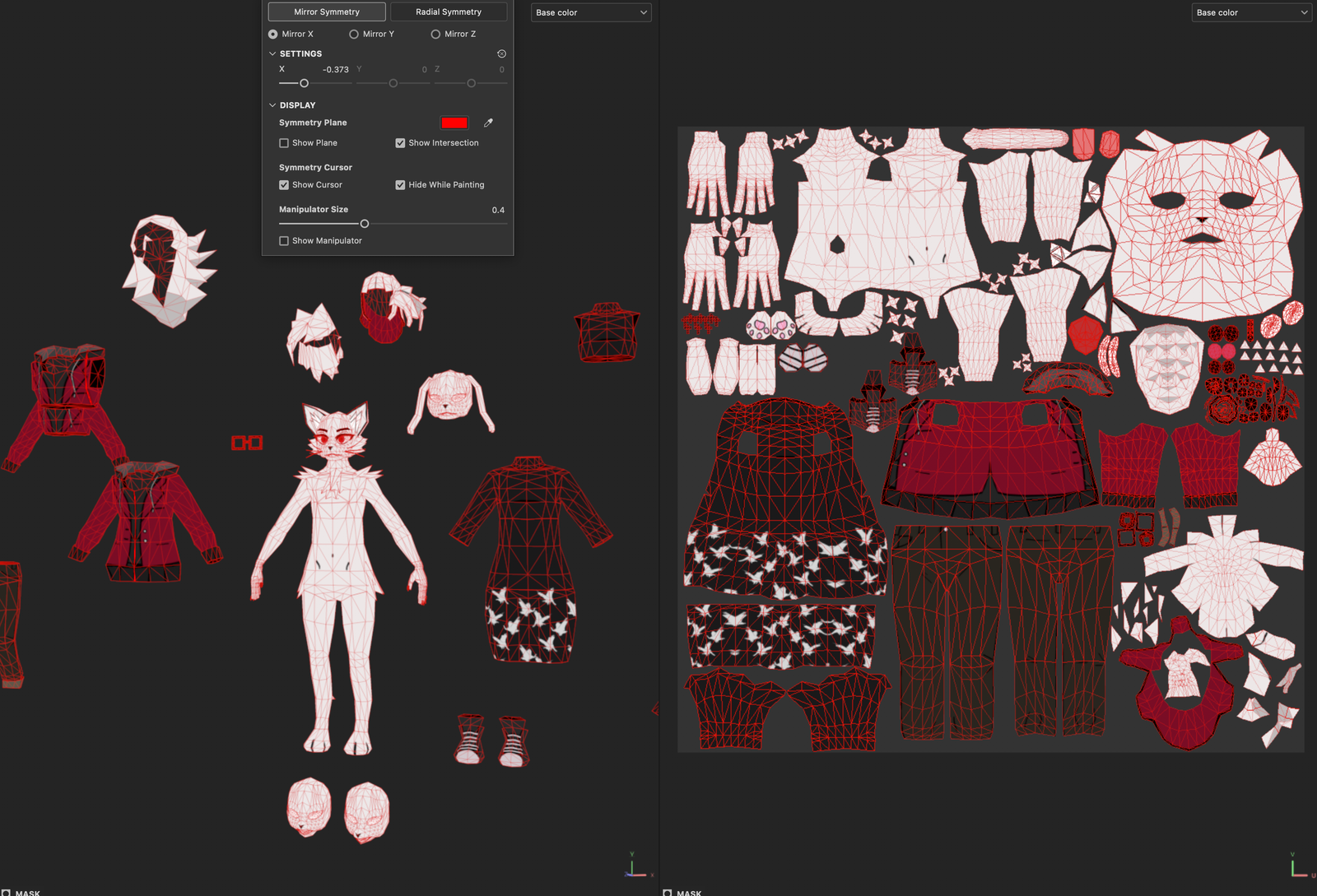1317x896 pixels.
Task: Uncheck Show Cursor under Symmetry Cursor
Action: click(284, 184)
